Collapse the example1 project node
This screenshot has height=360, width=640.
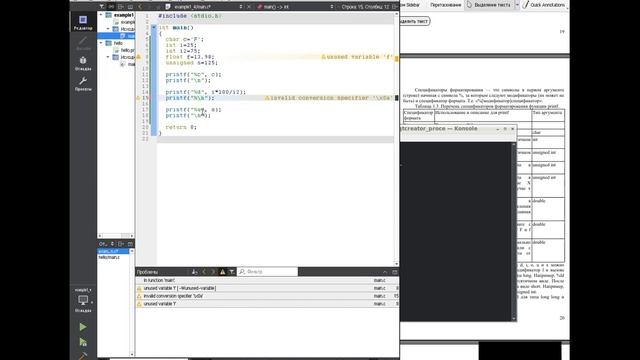(x=101, y=15)
